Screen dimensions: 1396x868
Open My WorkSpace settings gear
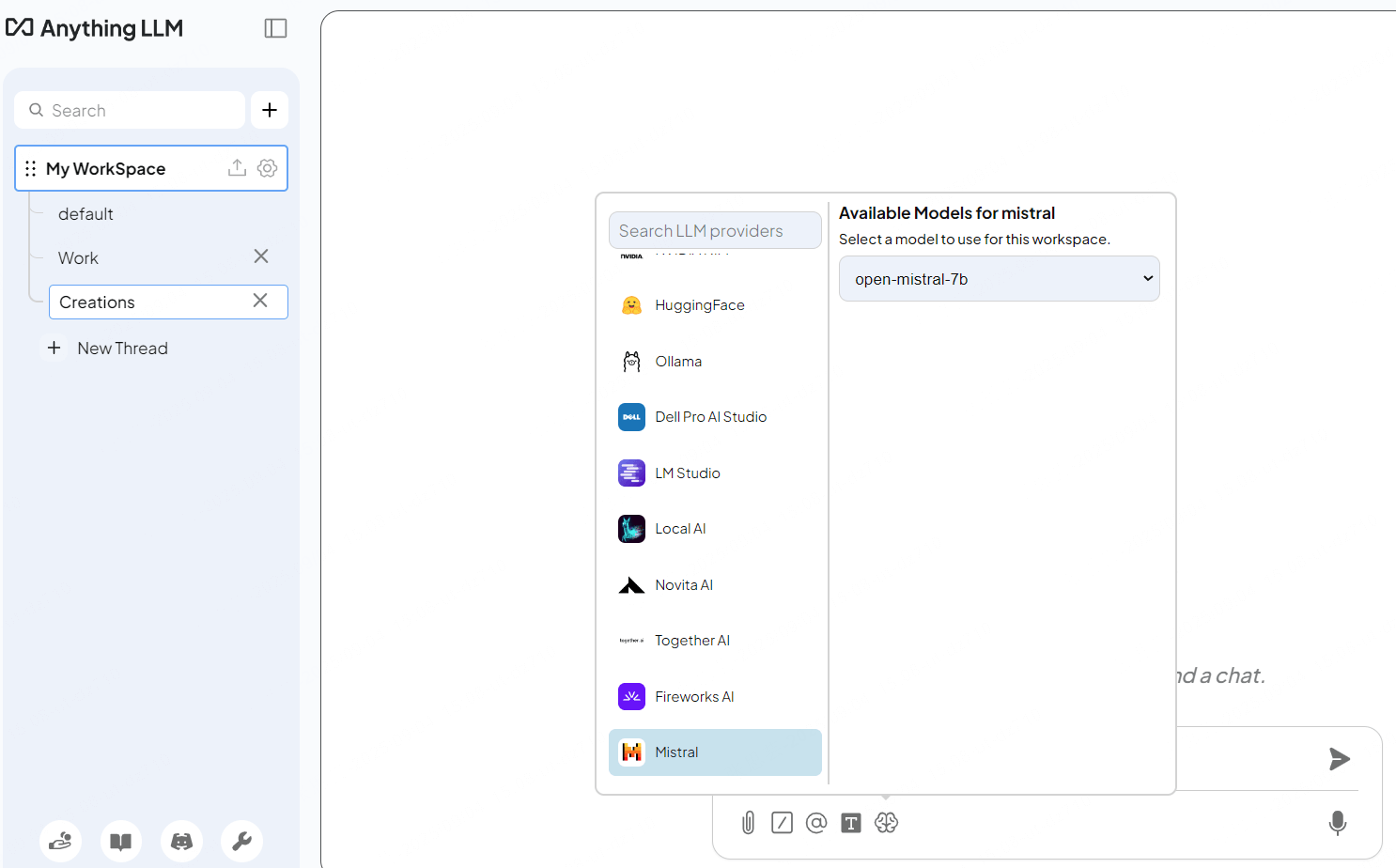point(267,167)
